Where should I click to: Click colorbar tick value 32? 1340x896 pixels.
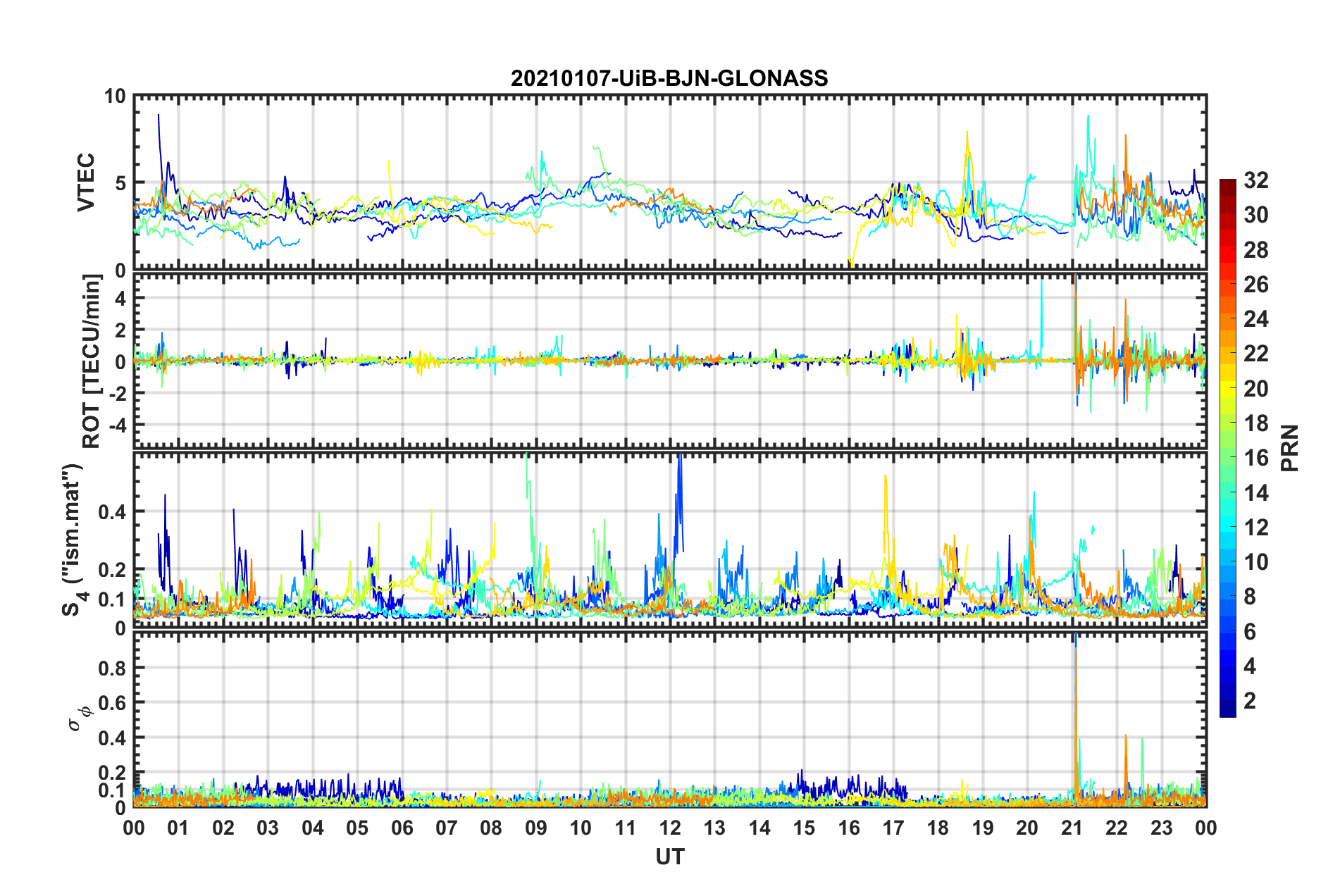tap(1255, 180)
